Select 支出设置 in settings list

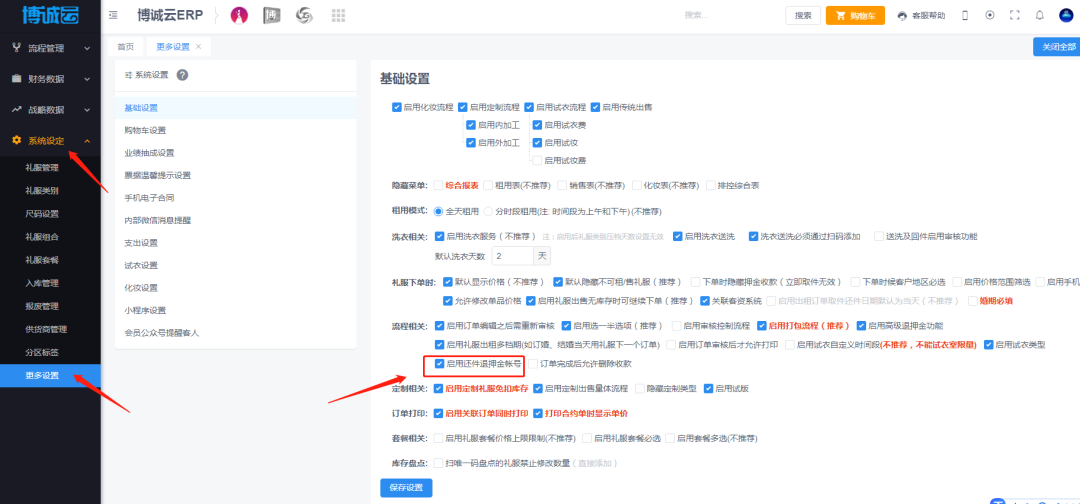236,243
